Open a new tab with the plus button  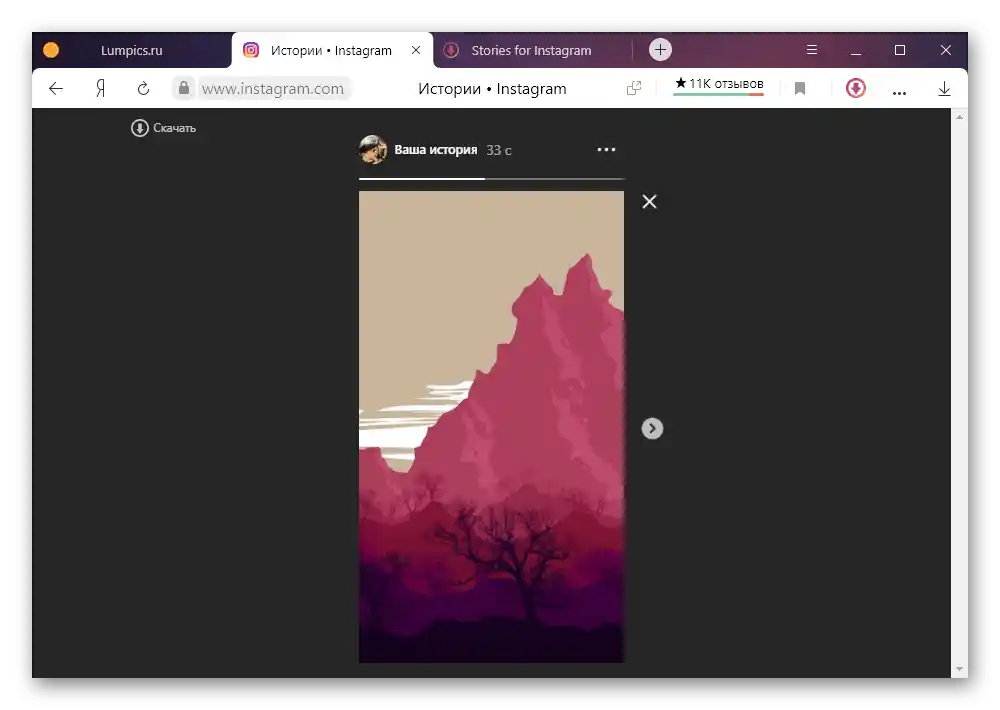coord(660,50)
